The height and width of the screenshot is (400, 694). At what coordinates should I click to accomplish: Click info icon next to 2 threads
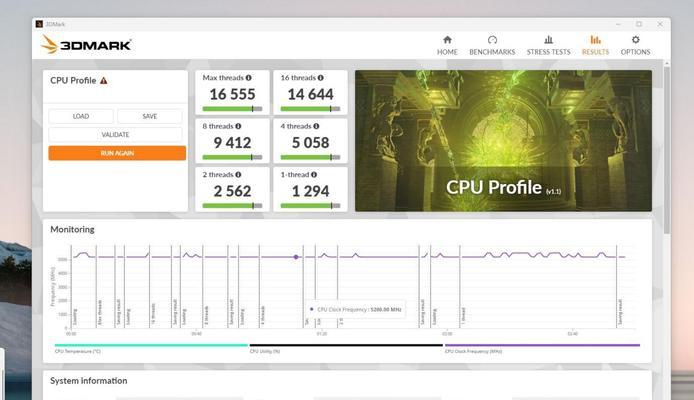[238, 174]
